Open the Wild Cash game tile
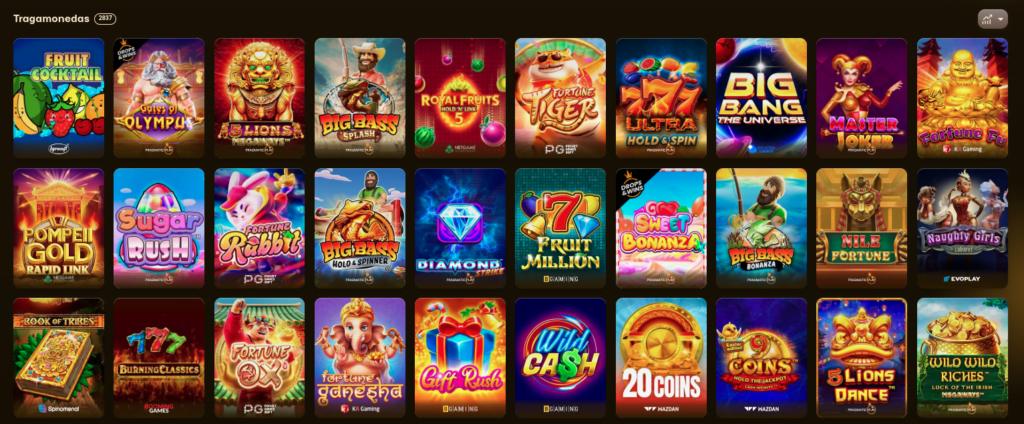This screenshot has height=424, width=1024. [560, 358]
